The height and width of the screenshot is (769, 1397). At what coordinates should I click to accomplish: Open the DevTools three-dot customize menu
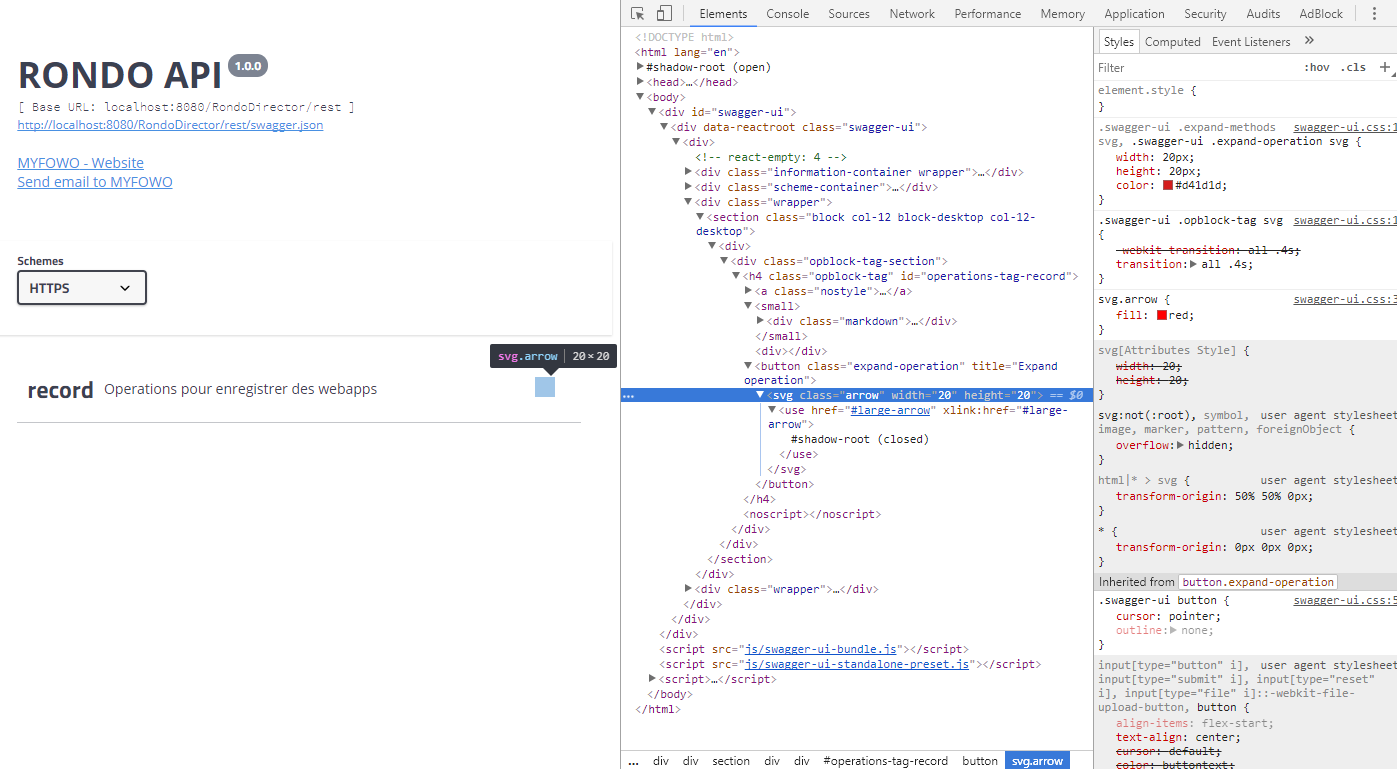tap(1374, 13)
